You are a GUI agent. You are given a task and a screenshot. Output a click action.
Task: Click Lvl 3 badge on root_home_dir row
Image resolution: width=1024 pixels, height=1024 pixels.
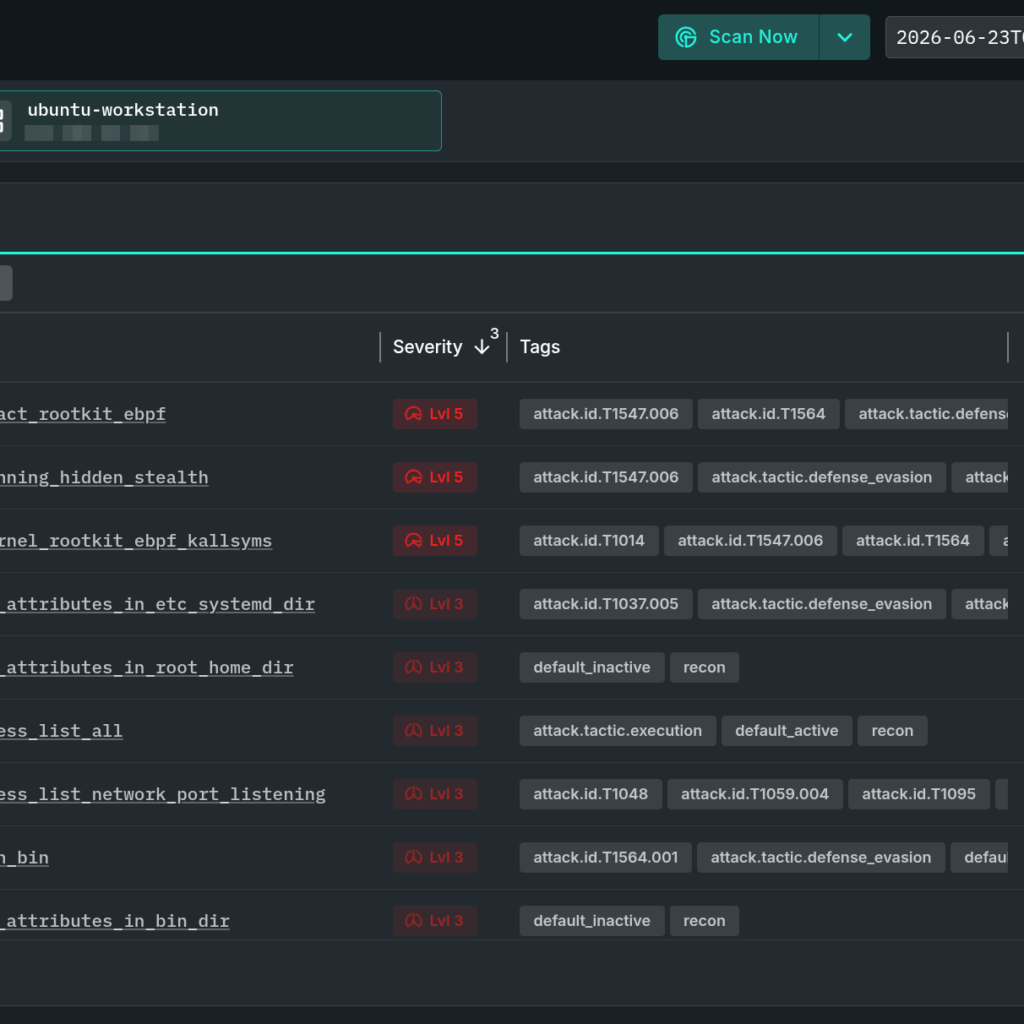pyautogui.click(x=435, y=667)
